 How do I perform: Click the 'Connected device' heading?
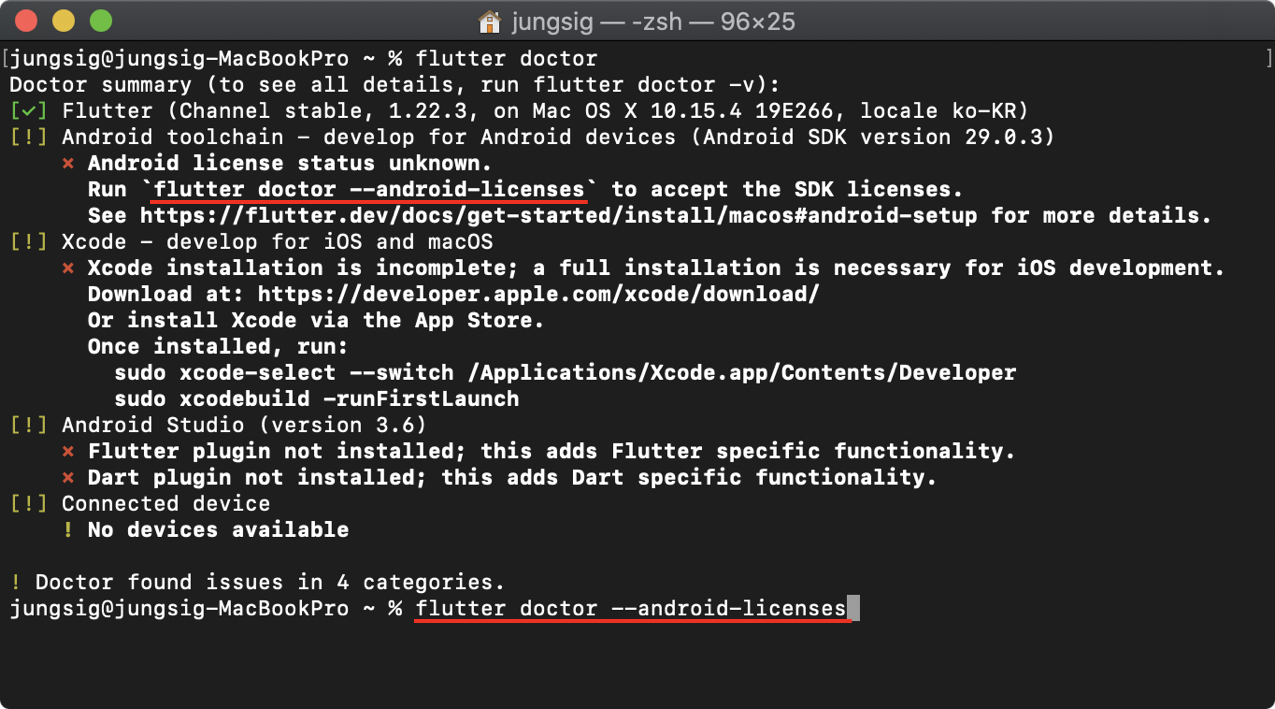(166, 504)
